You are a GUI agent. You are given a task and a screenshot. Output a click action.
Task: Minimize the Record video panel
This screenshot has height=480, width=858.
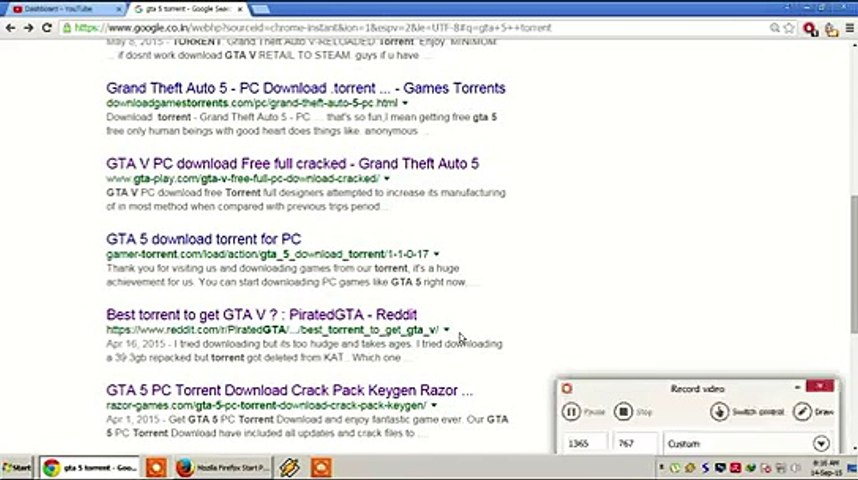[x=797, y=387]
